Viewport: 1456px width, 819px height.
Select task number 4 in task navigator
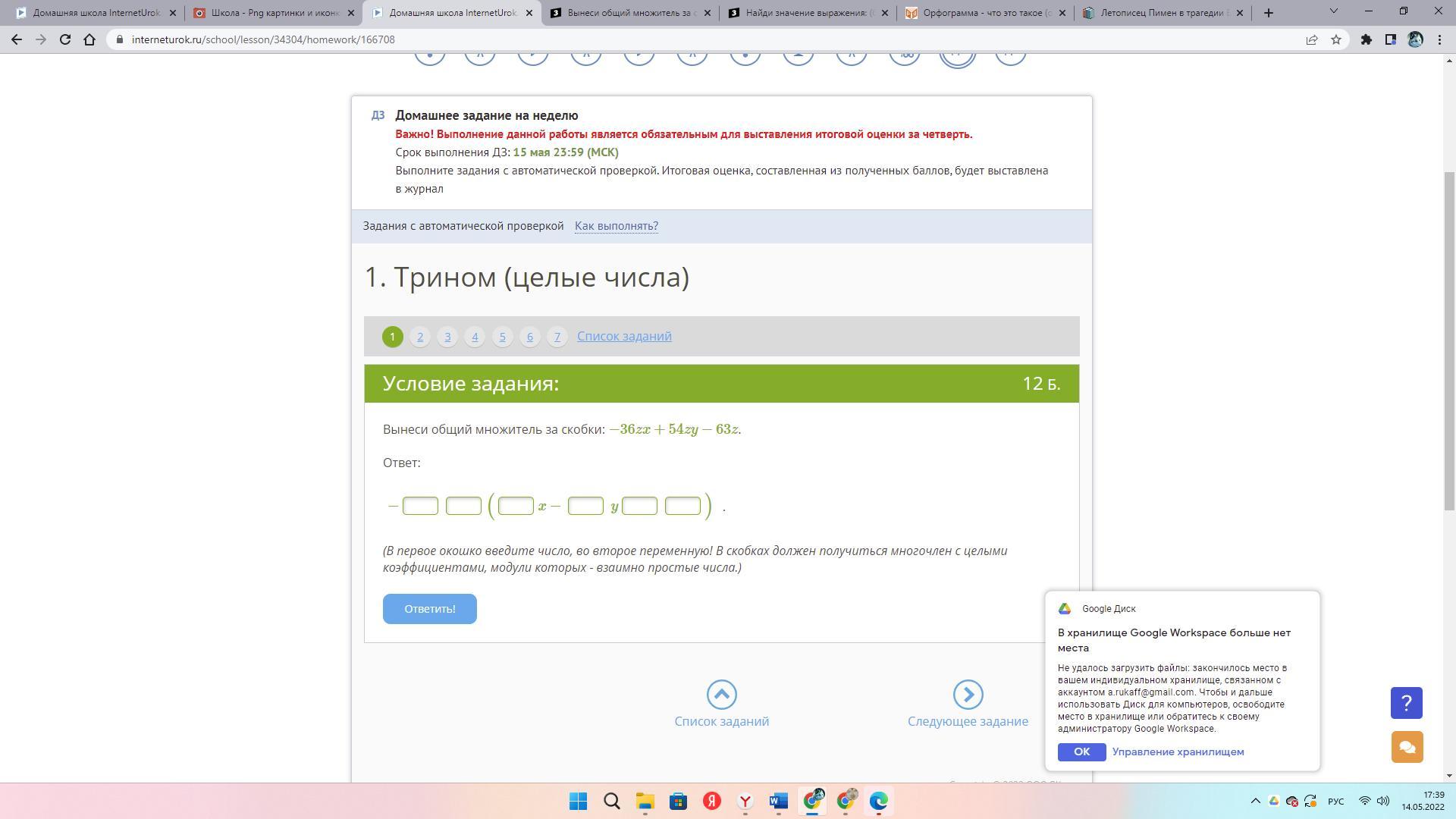coord(475,337)
